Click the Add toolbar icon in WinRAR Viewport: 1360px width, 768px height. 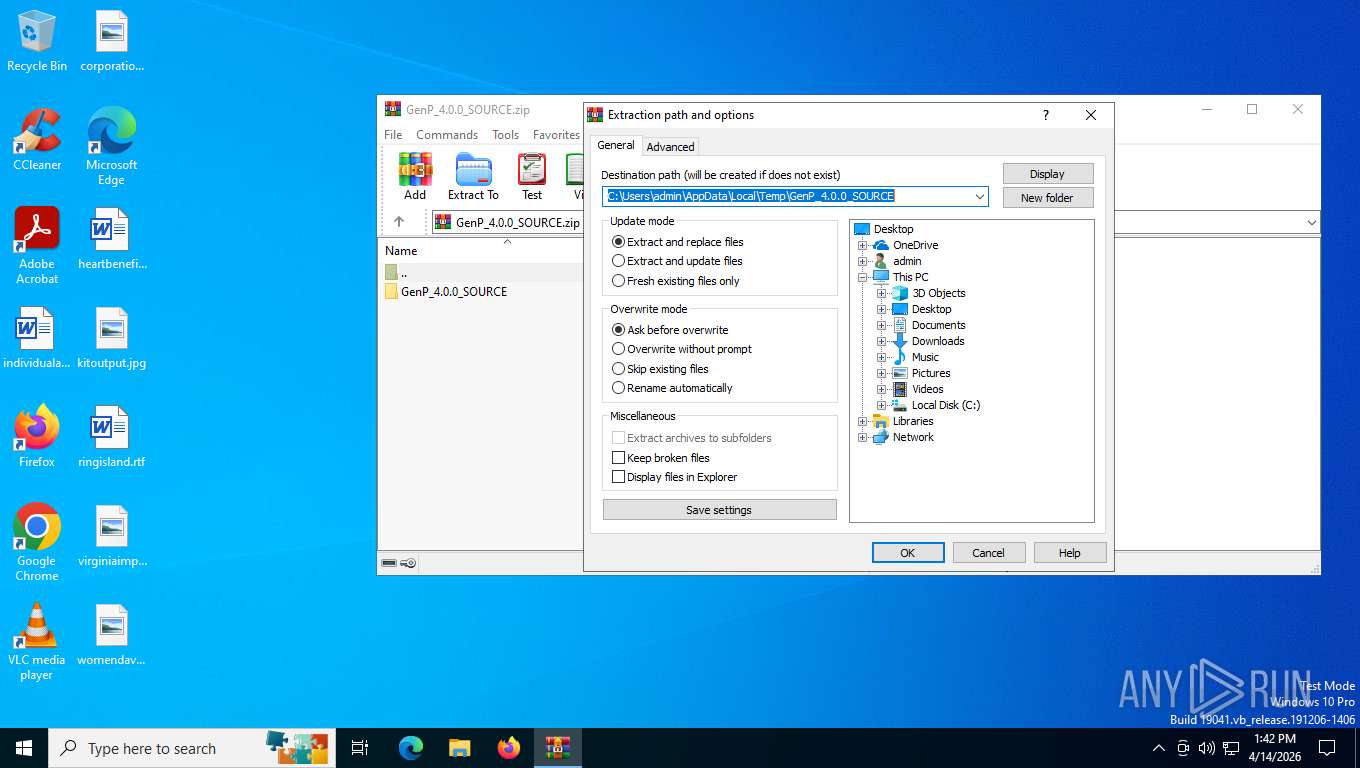tap(415, 176)
